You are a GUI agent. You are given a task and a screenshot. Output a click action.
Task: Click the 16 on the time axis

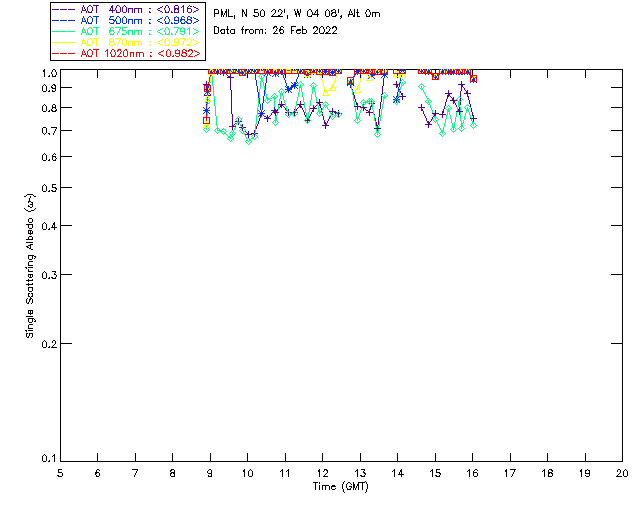472,473
